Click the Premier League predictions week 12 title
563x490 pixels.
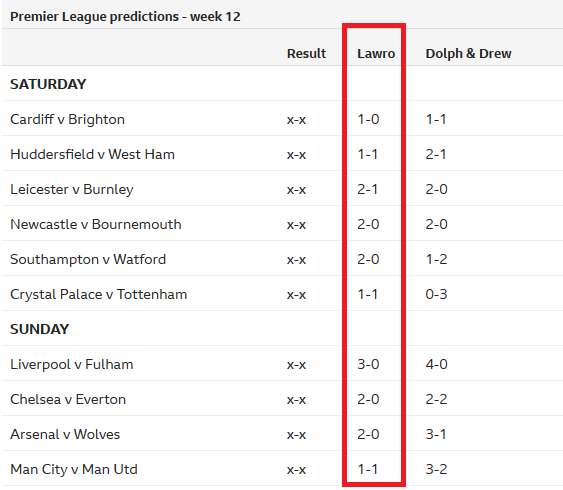125,17
